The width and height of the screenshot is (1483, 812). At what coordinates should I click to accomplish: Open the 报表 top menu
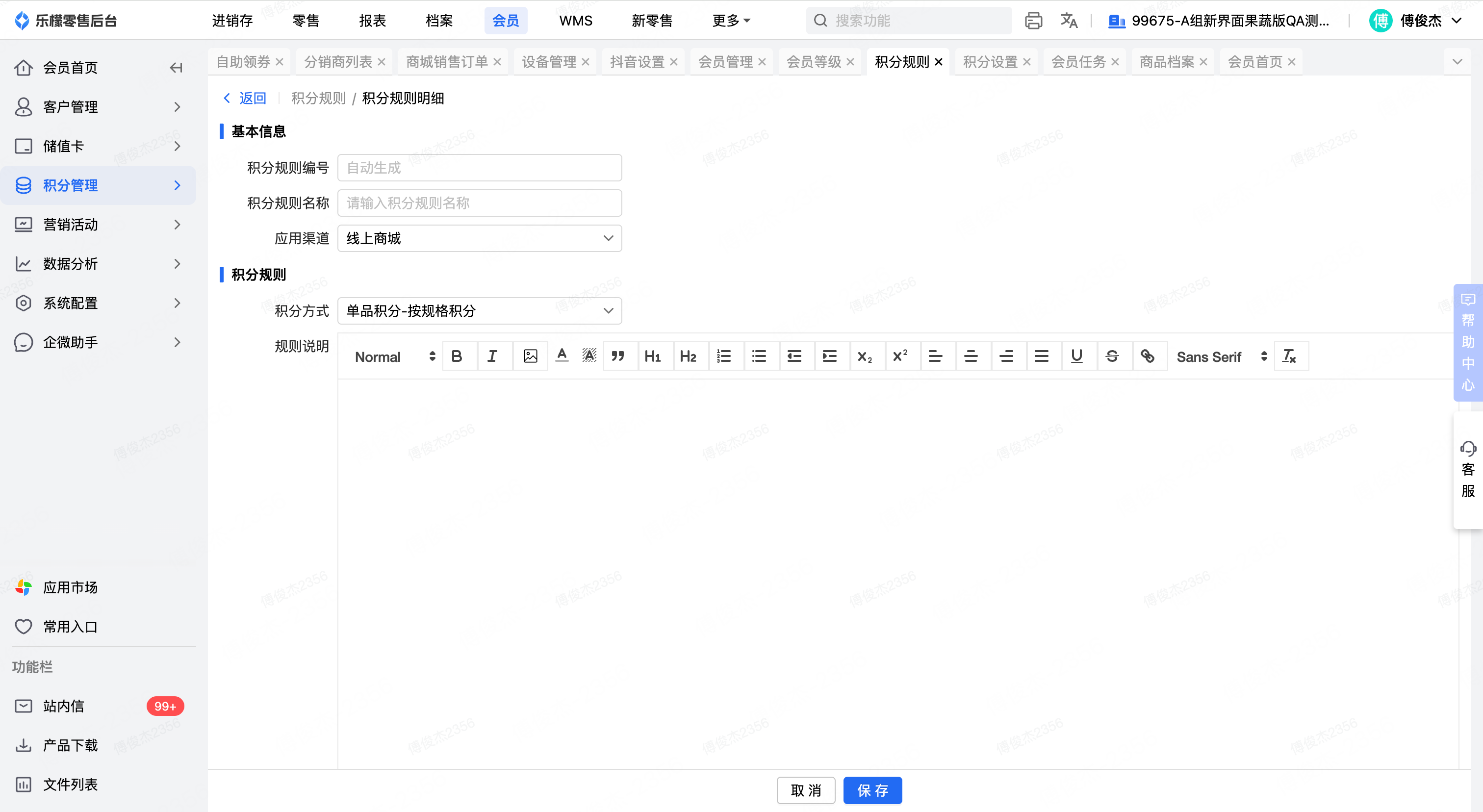coord(372,21)
